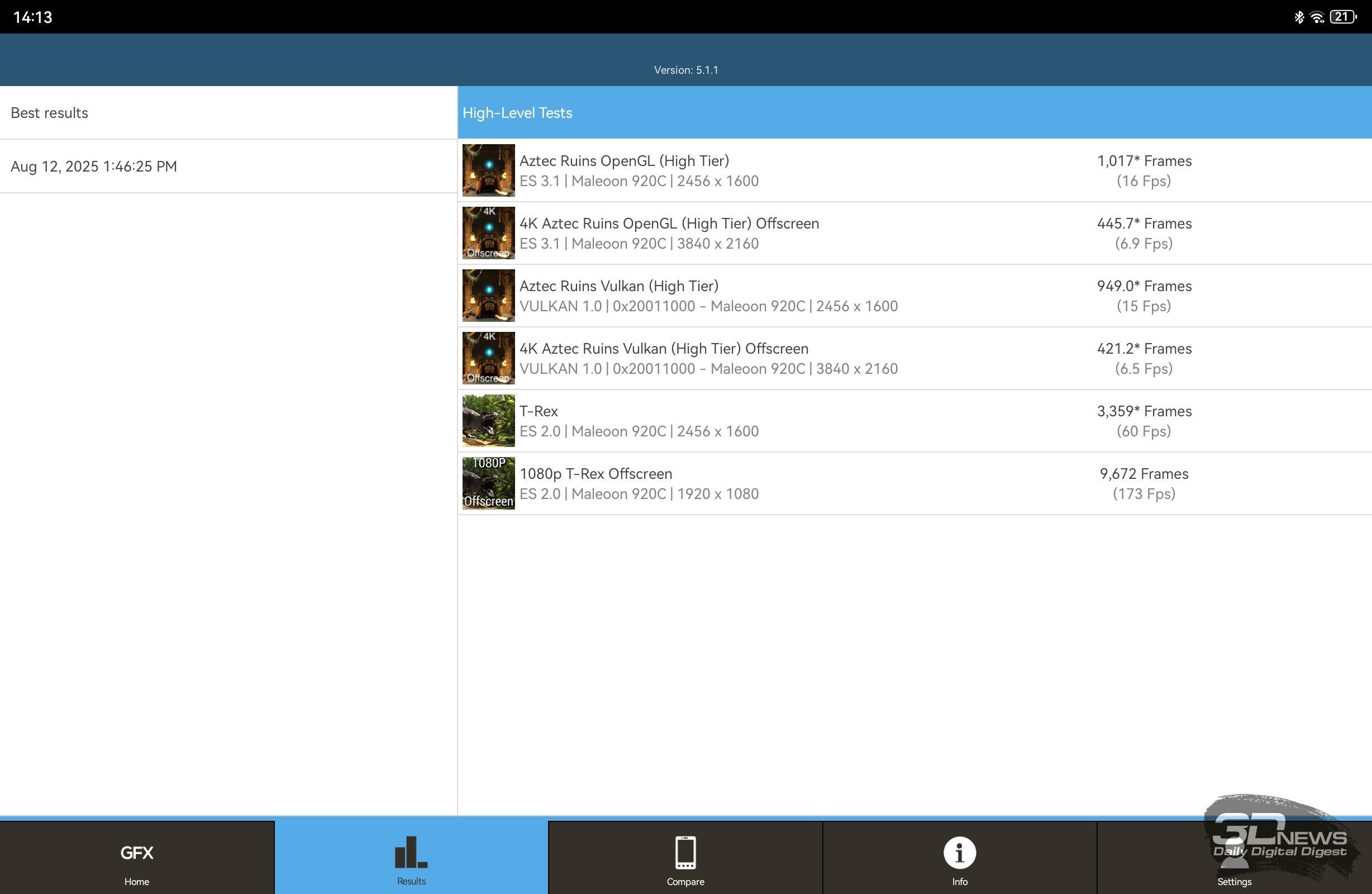The width and height of the screenshot is (1372, 894).
Task: Click the 9,672 Frames score
Action: point(1144,473)
